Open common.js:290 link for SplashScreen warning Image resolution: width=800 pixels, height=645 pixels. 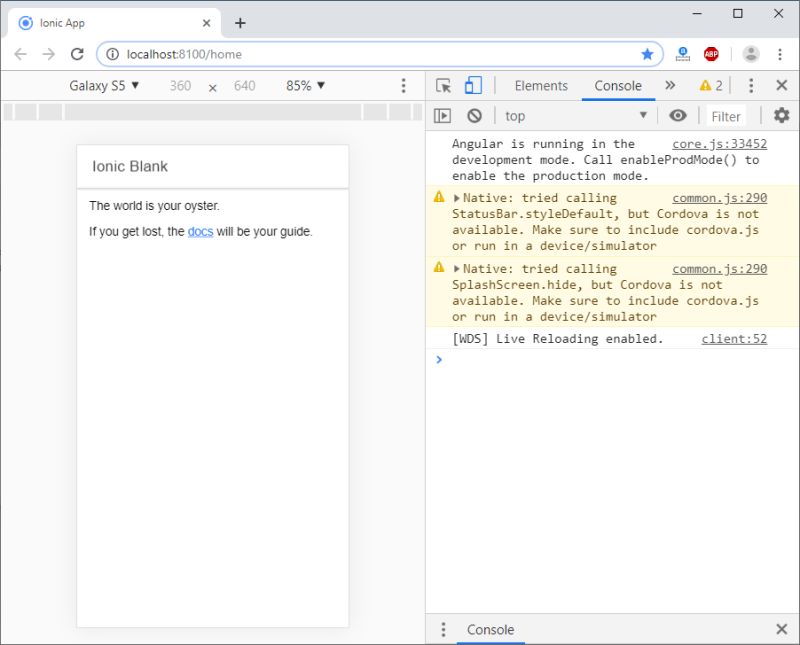[x=719, y=269]
